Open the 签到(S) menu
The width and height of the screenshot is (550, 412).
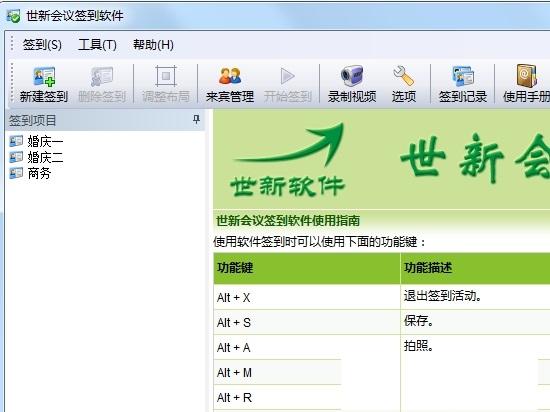(x=42, y=45)
